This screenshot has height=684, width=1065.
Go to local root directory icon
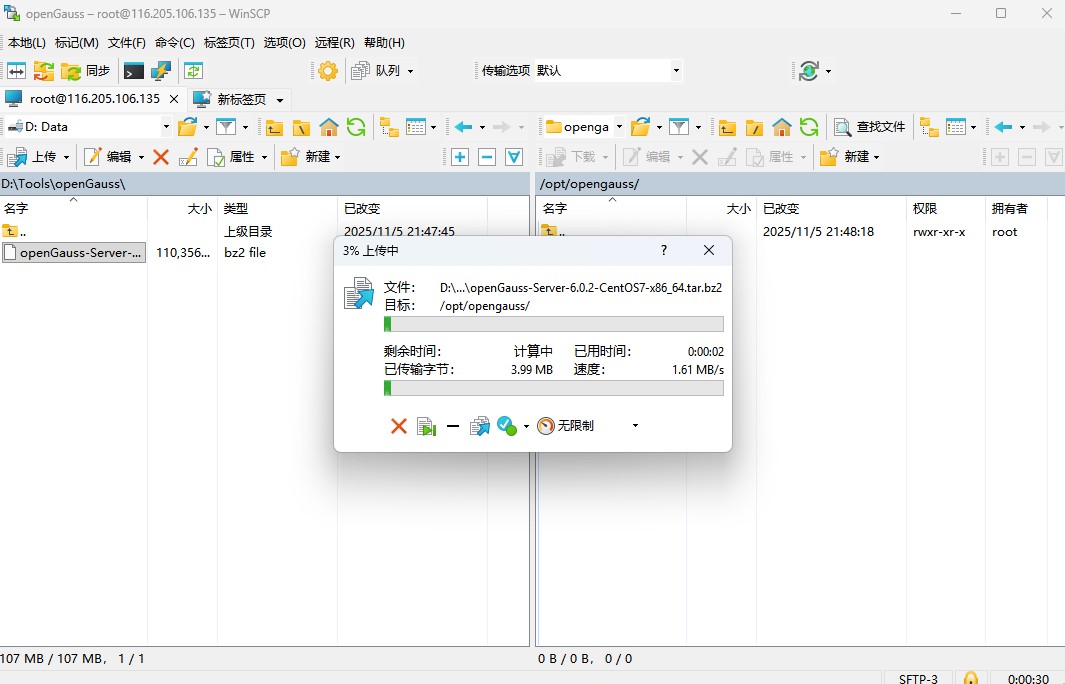tap(302, 127)
